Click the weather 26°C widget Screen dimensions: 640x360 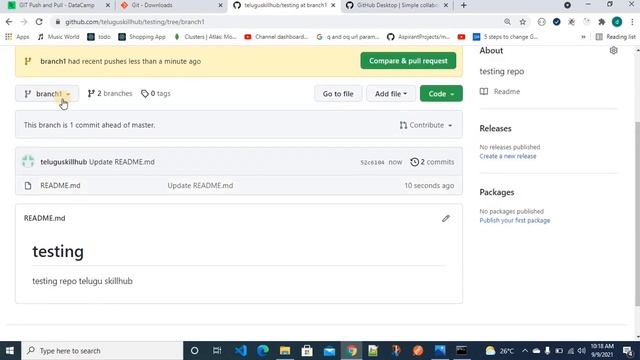coord(499,351)
